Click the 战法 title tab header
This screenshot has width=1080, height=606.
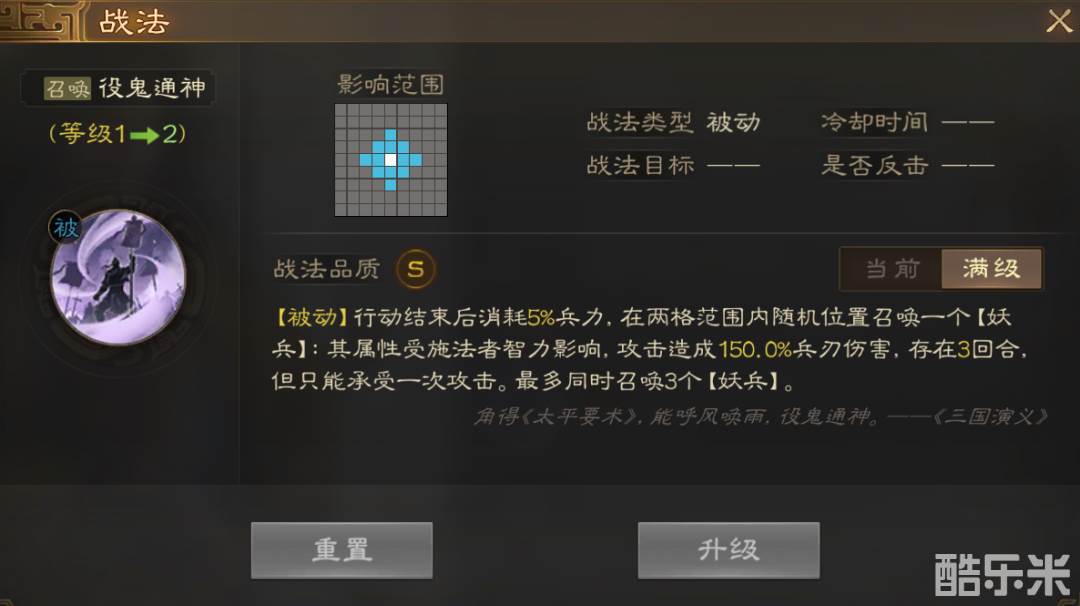[134, 21]
